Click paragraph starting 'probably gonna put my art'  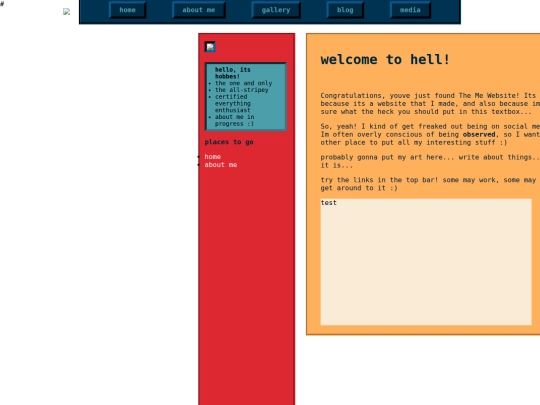click(430, 161)
